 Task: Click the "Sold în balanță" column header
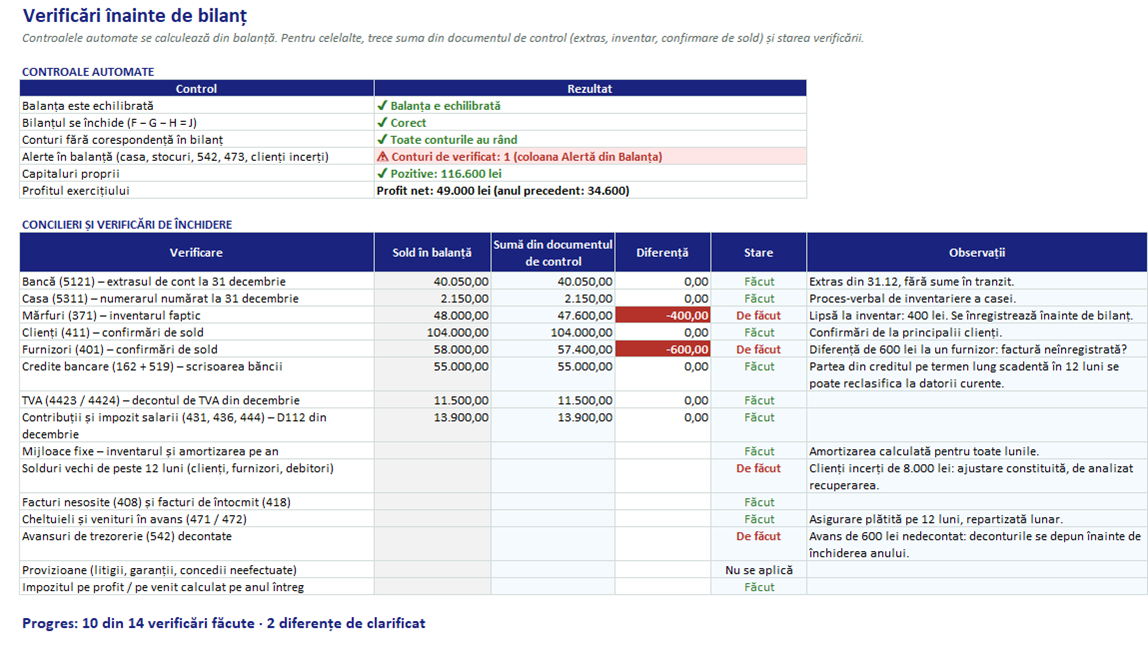432,253
